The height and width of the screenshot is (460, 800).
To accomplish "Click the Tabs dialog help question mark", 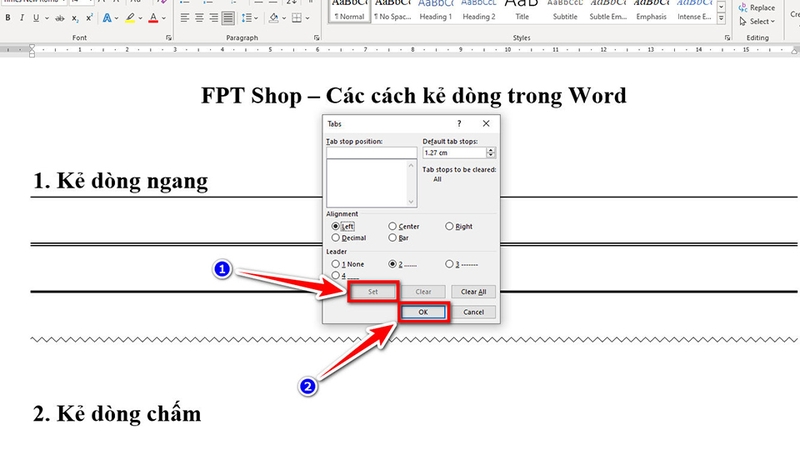I will coord(459,123).
